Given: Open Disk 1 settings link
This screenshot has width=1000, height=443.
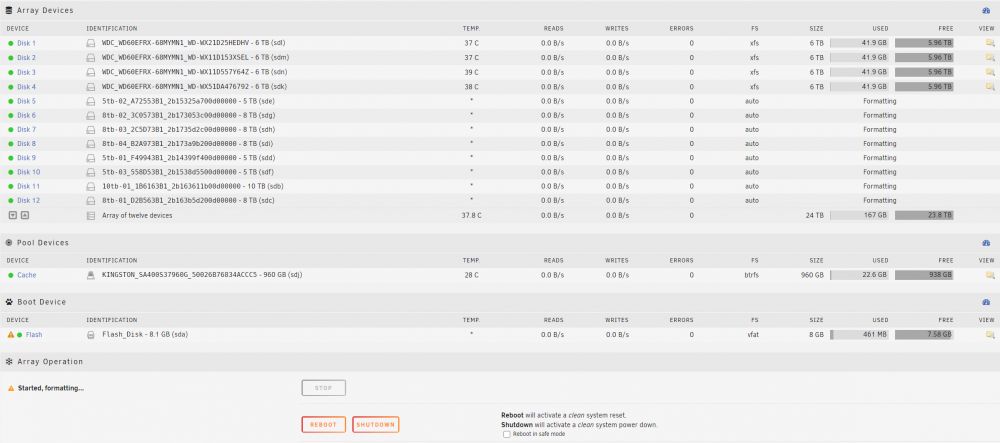Looking at the screenshot, I should (x=26, y=43).
